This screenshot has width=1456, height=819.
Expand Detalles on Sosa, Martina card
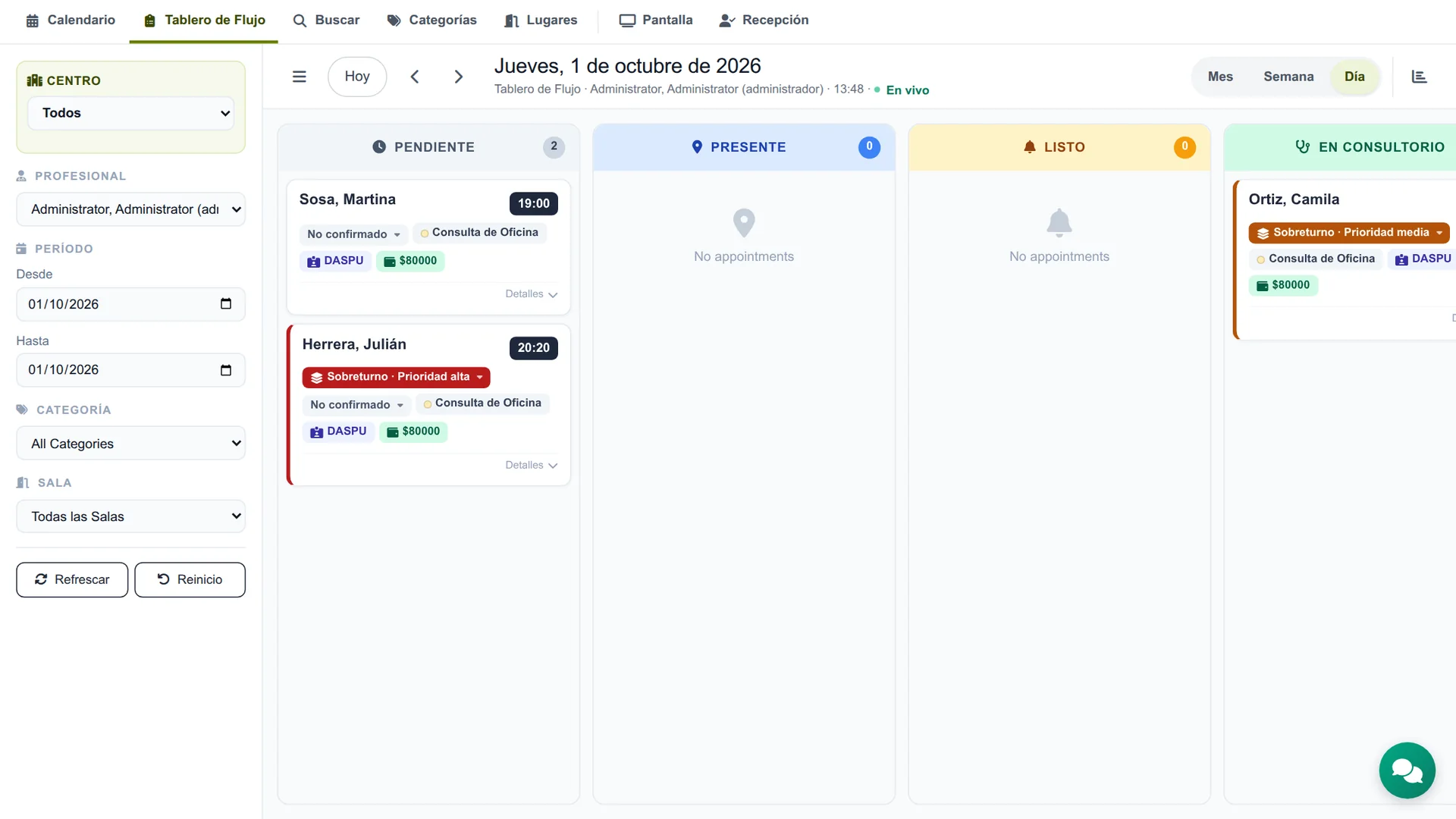click(x=532, y=294)
